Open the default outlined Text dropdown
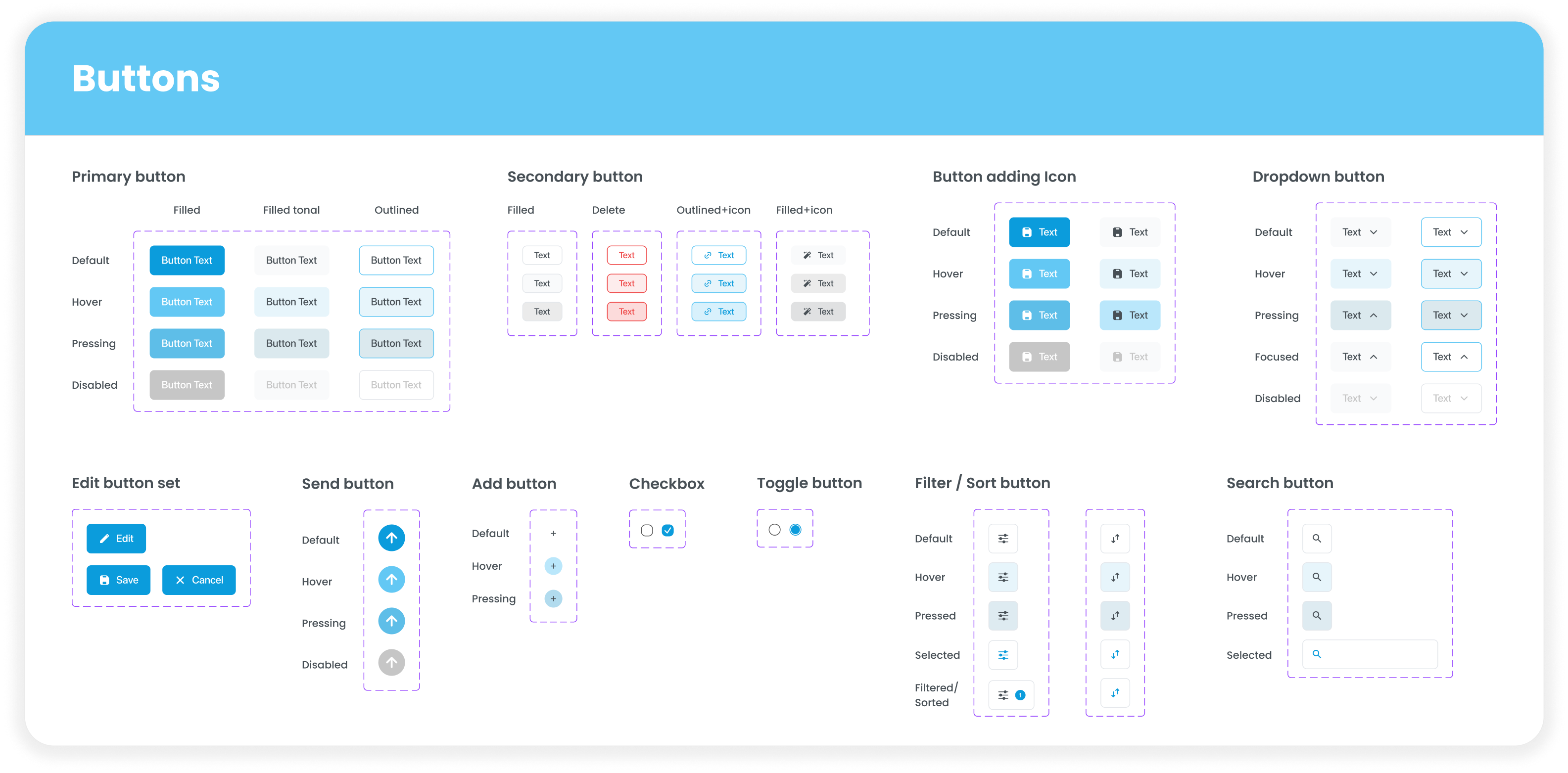 (1451, 232)
